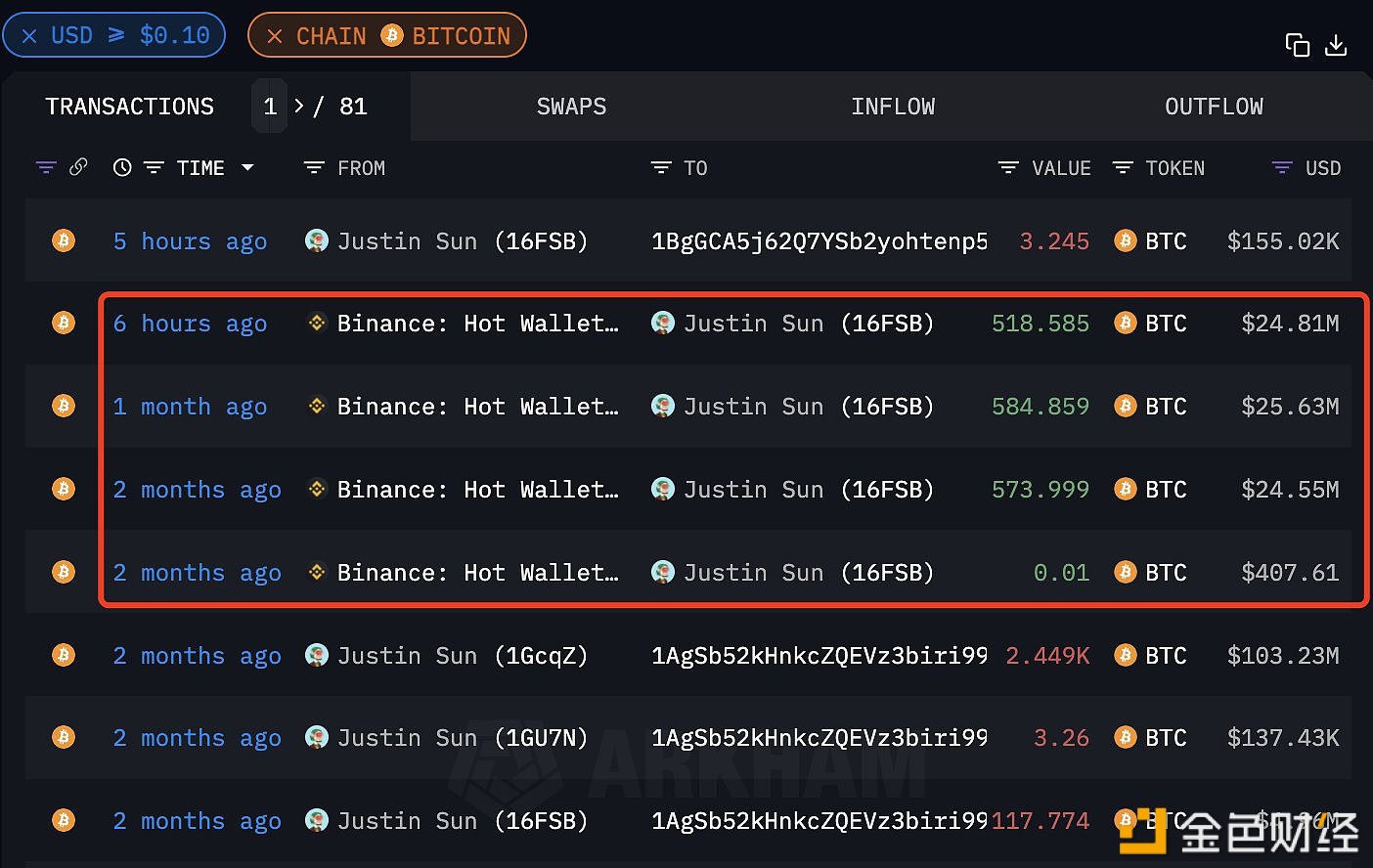The height and width of the screenshot is (868, 1373).
Task: Click address 1BgGCA5j62Q7YSb2yohtenp5
Action: tap(819, 241)
